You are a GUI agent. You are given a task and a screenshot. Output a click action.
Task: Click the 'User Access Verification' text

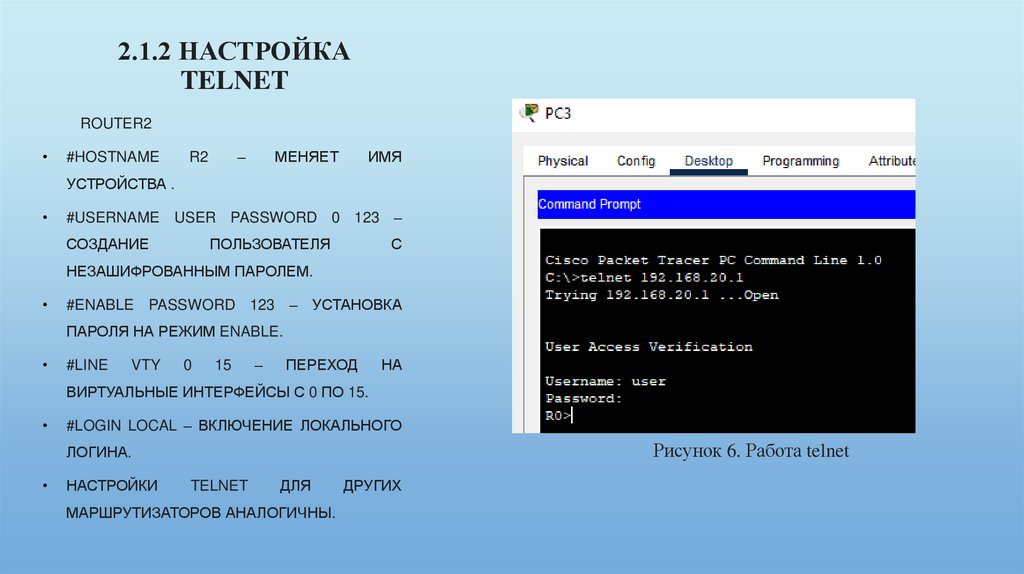coord(648,347)
